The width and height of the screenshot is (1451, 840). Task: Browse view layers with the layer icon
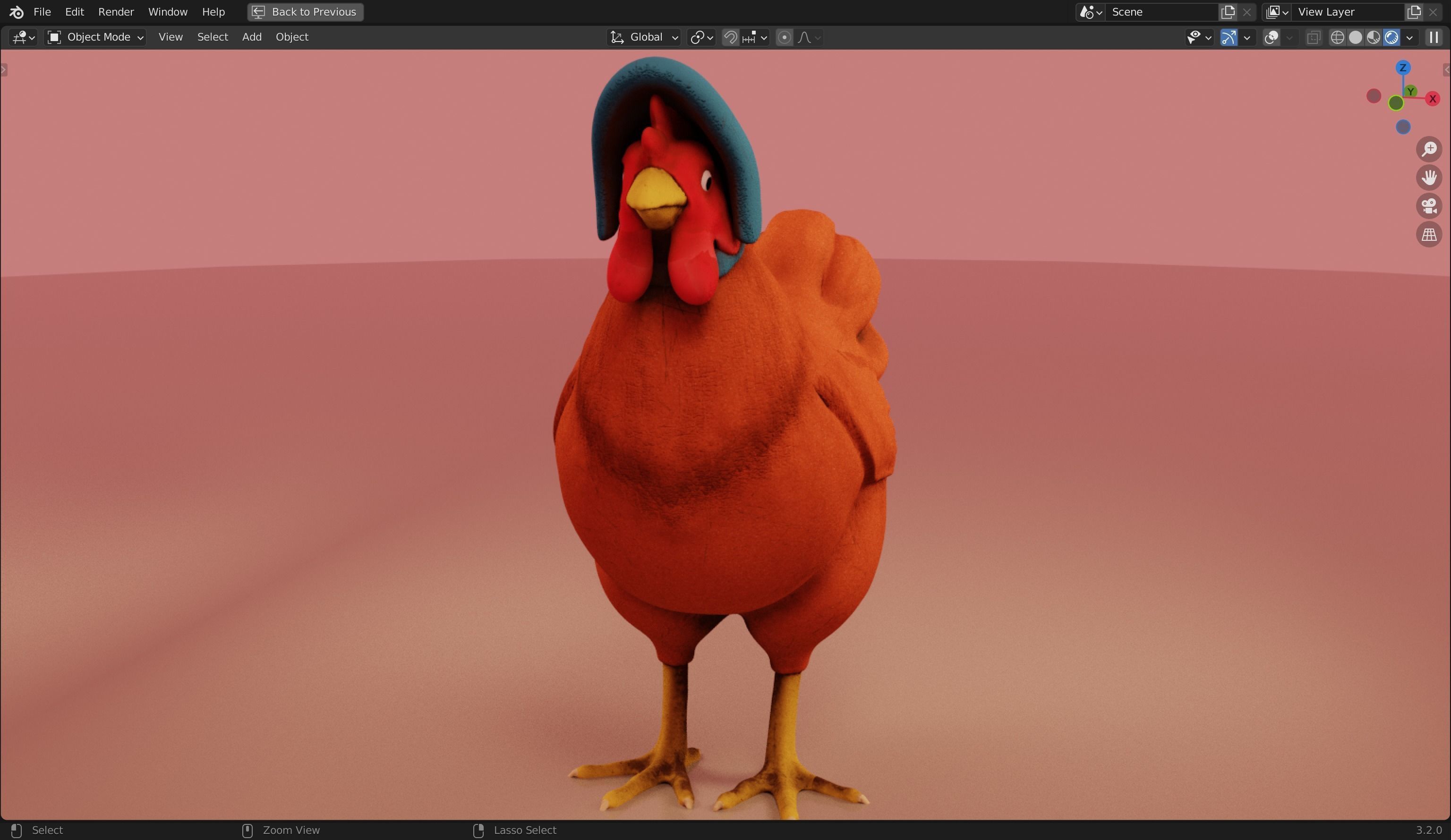(x=1276, y=11)
